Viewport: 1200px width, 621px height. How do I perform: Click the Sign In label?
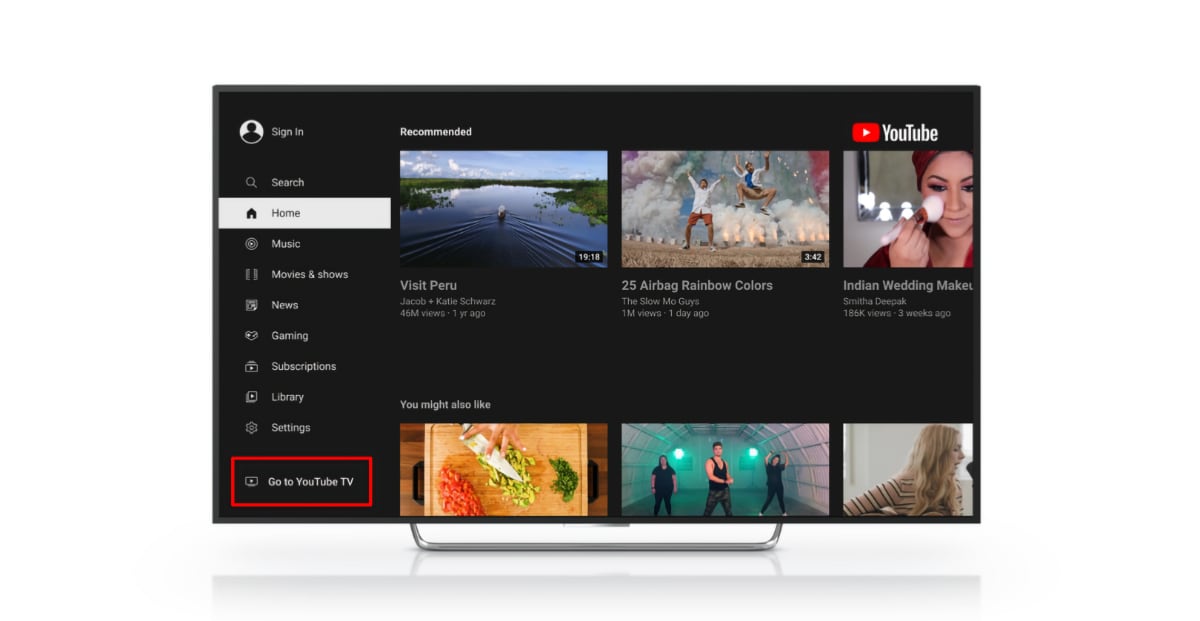(288, 132)
